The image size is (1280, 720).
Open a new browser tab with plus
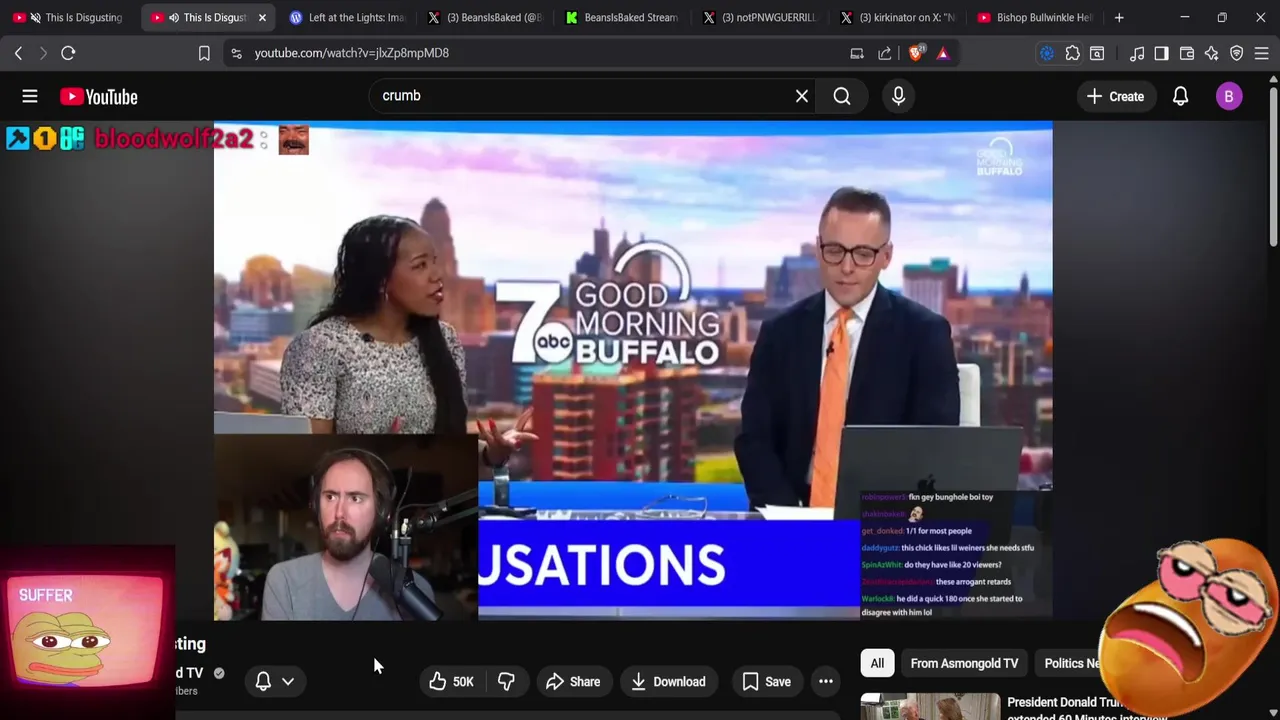tap(1119, 17)
